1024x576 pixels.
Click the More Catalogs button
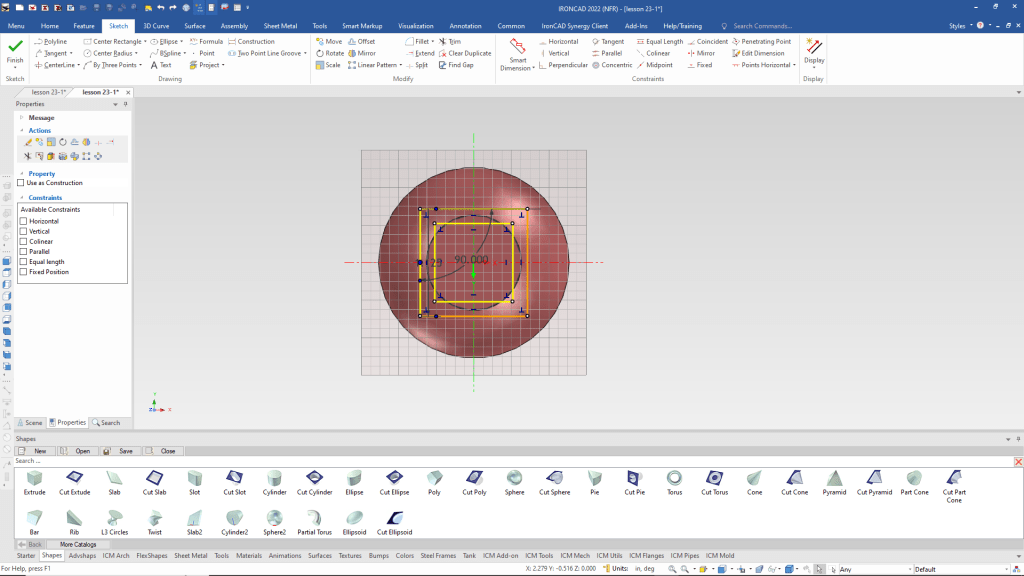point(78,544)
